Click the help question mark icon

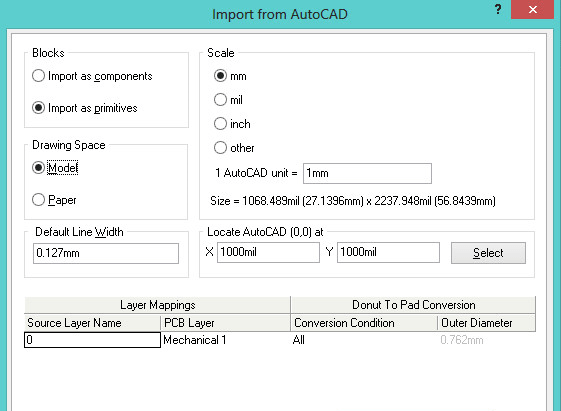pos(498,9)
